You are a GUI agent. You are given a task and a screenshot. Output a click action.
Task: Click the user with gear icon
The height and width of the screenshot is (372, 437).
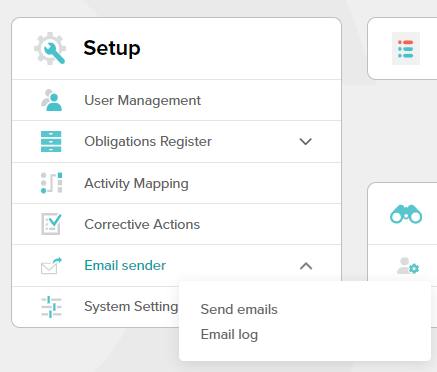(408, 266)
